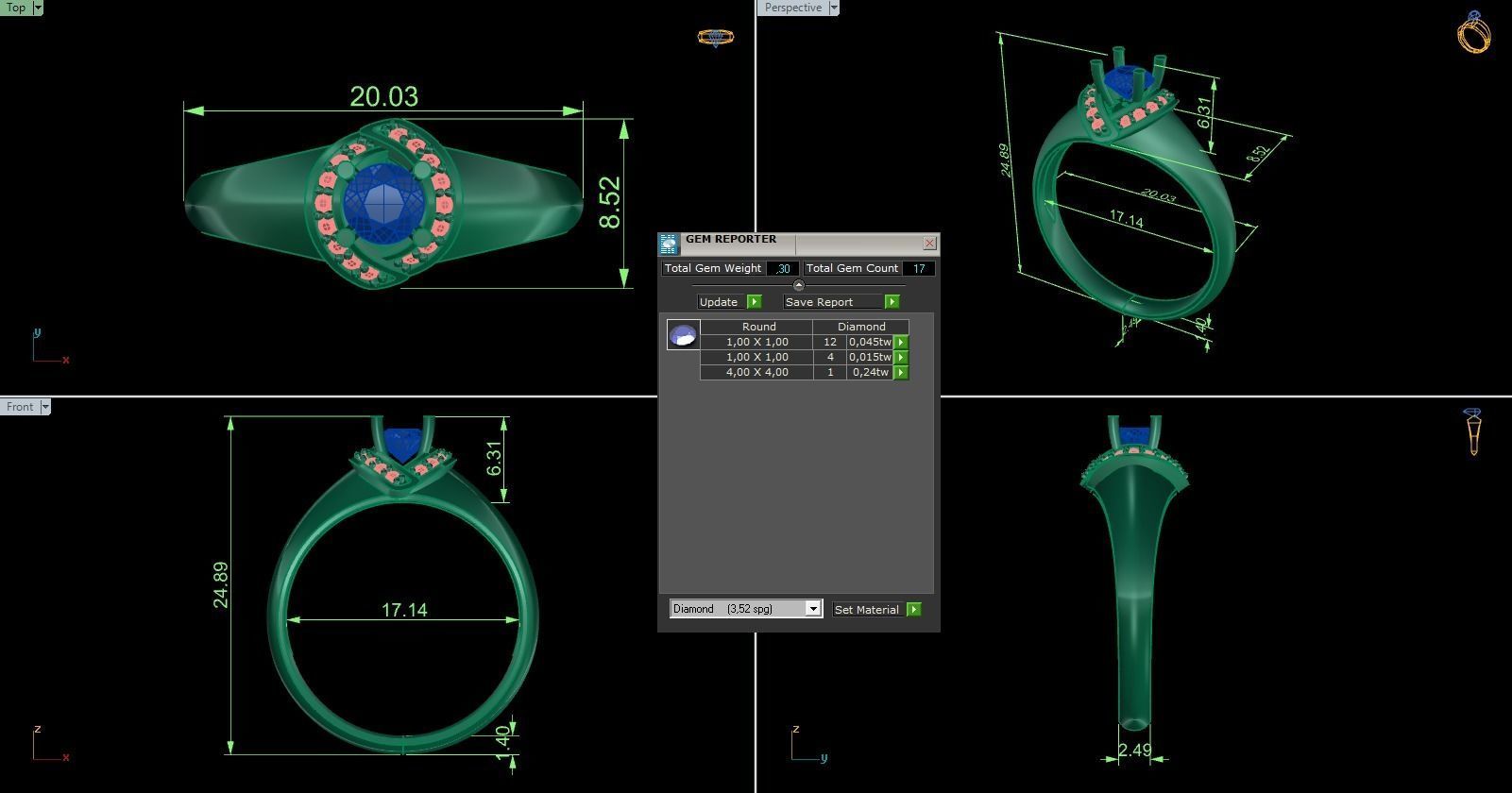Close the Gem Reporter panel
The width and height of the screenshot is (1512, 793).
click(929, 244)
